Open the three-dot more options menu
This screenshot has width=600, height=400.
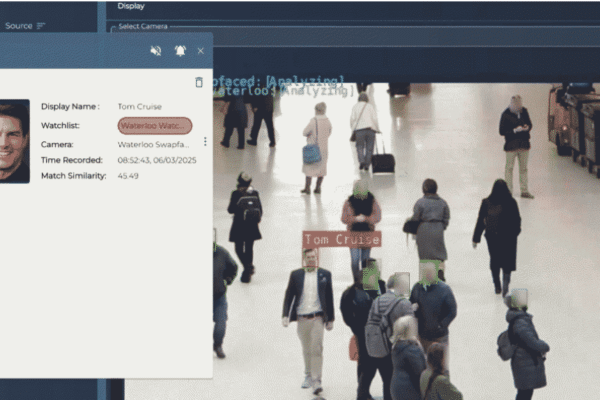(x=205, y=142)
